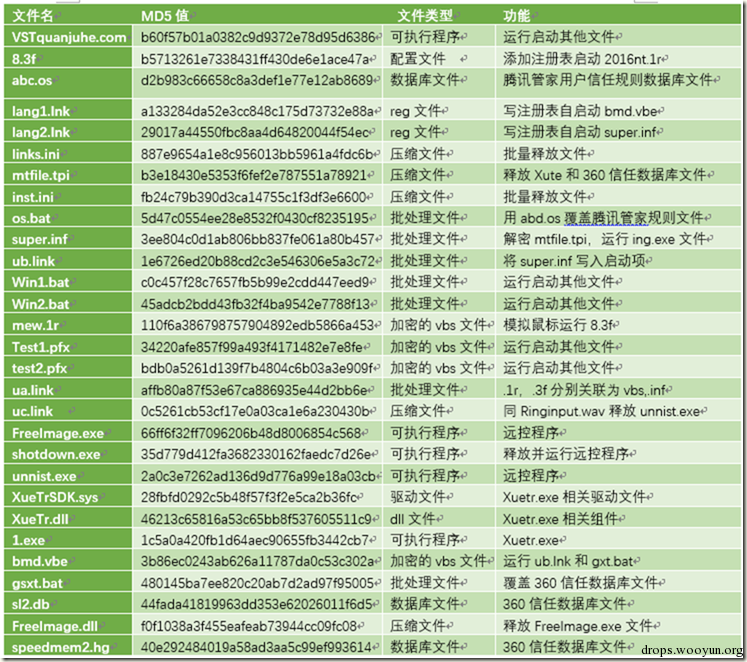The height and width of the screenshot is (662, 747).
Task: Select the VSTquanjuhe.com file name cell
Action: point(68,37)
